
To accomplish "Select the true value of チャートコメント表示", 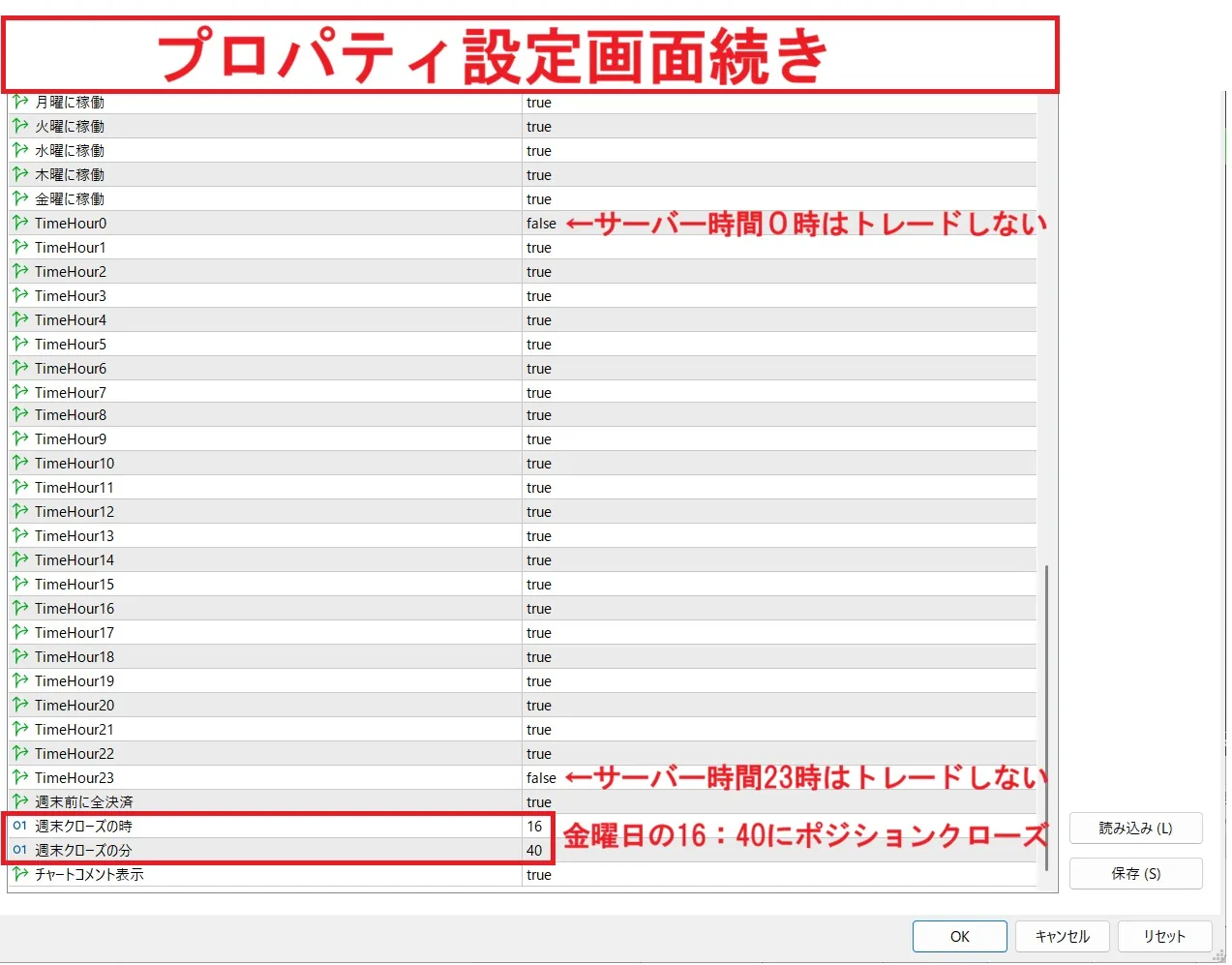I will pos(539,875).
